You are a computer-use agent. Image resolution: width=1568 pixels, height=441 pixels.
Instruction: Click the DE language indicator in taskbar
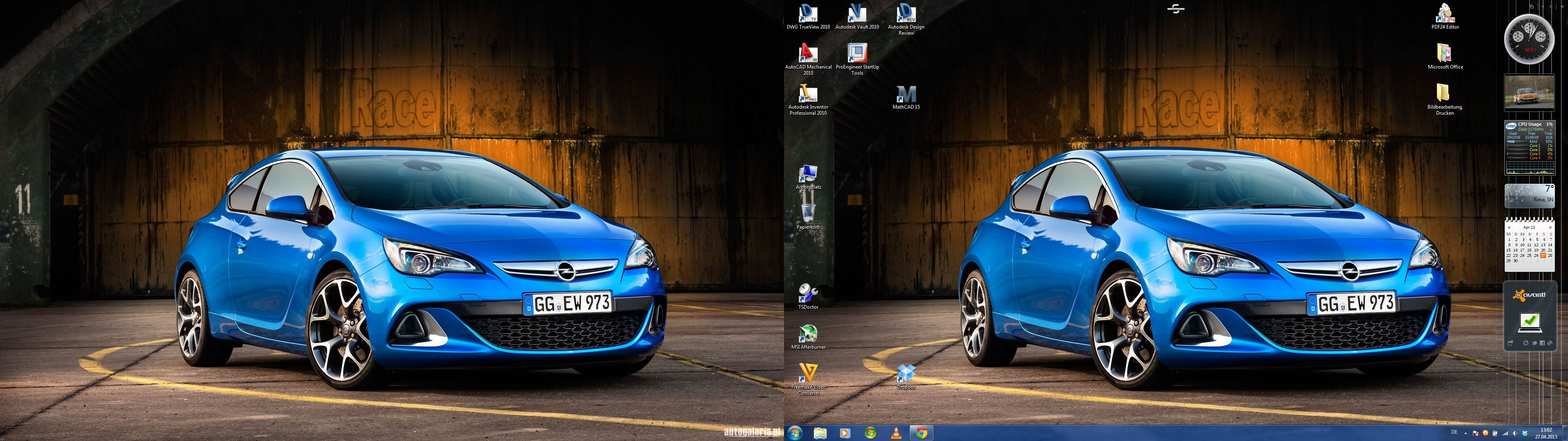tap(1455, 432)
